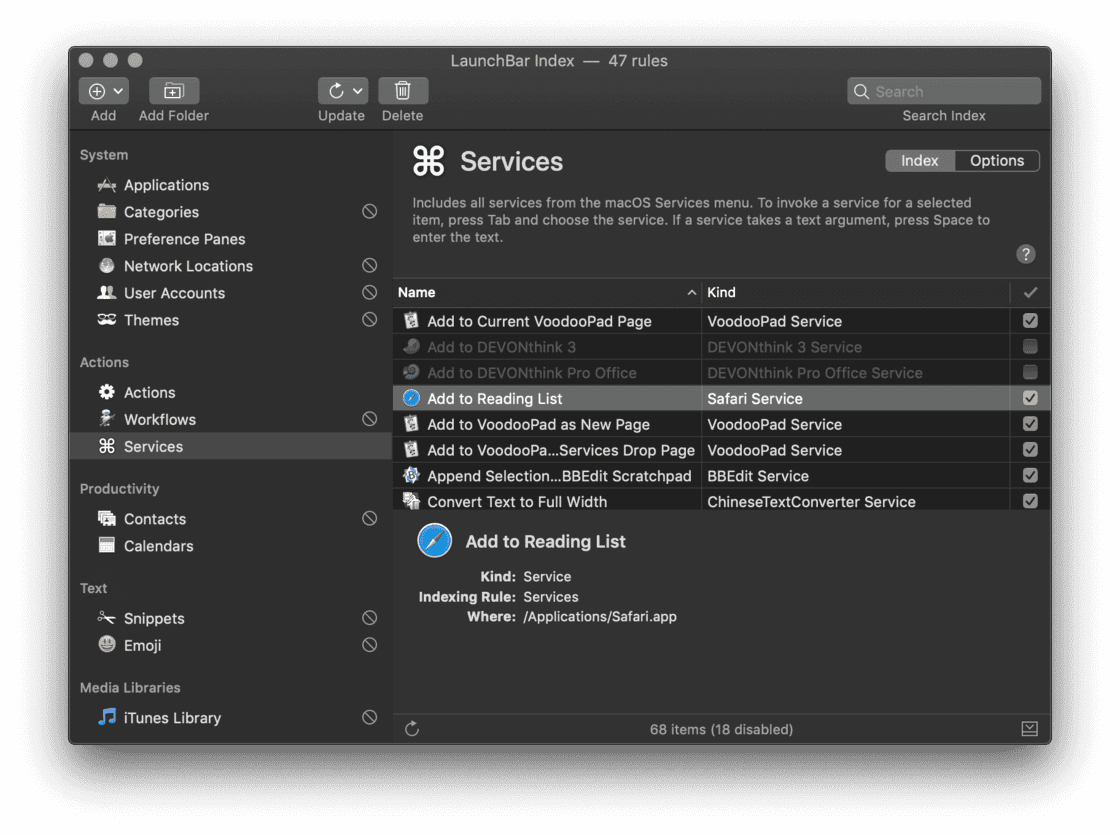The image size is (1120, 835).
Task: Select Network Locations globe icon
Action: (x=107, y=266)
